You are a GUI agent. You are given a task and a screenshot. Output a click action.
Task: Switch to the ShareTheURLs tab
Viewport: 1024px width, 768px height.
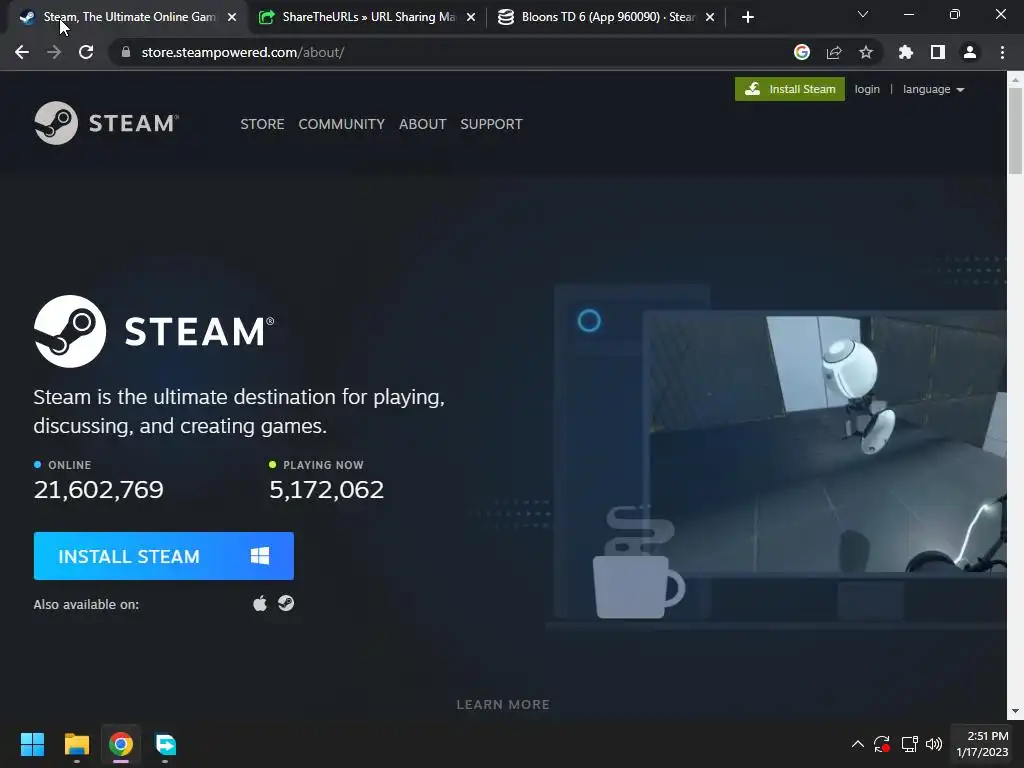367,17
